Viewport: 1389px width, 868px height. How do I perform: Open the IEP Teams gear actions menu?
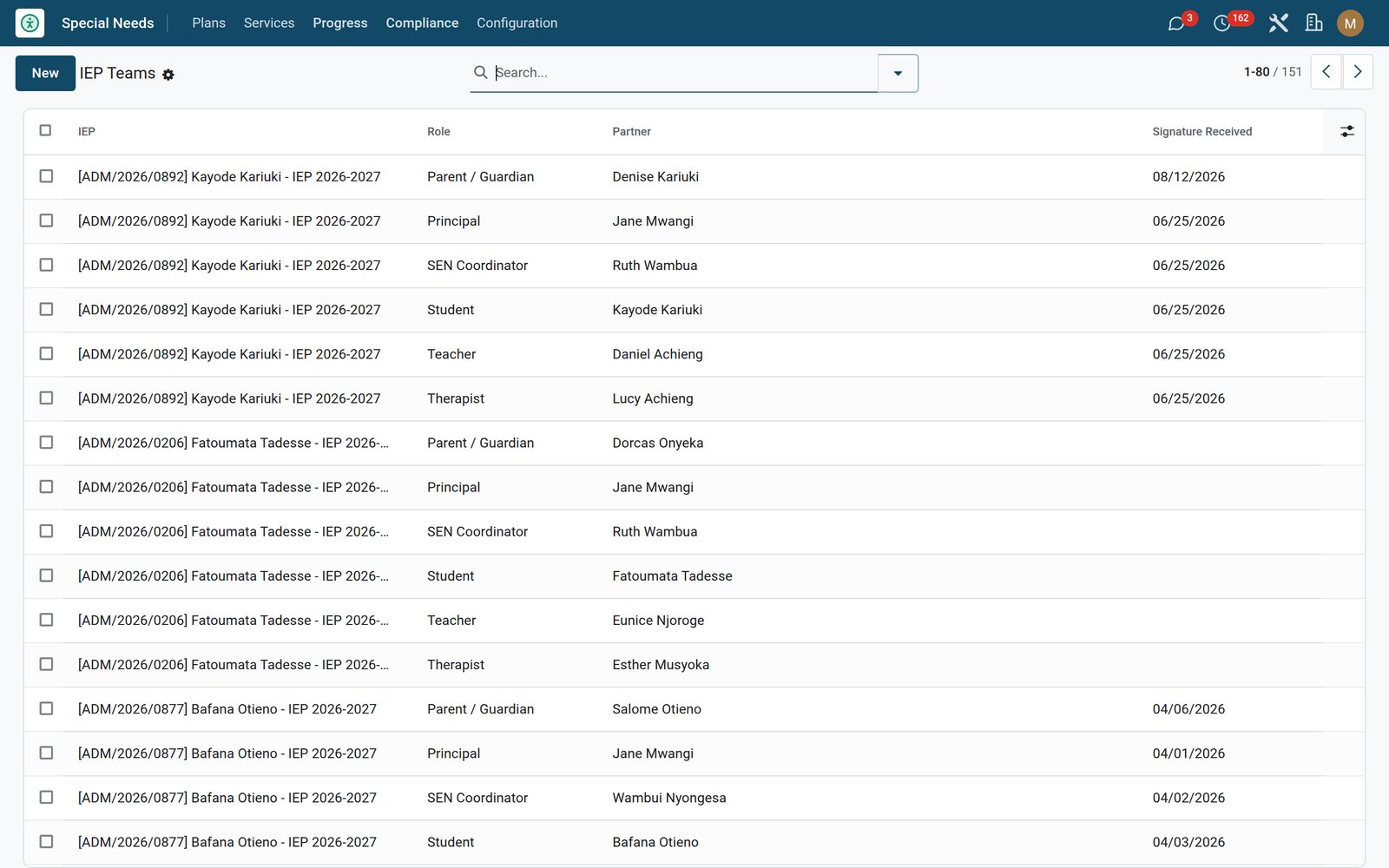point(168,75)
